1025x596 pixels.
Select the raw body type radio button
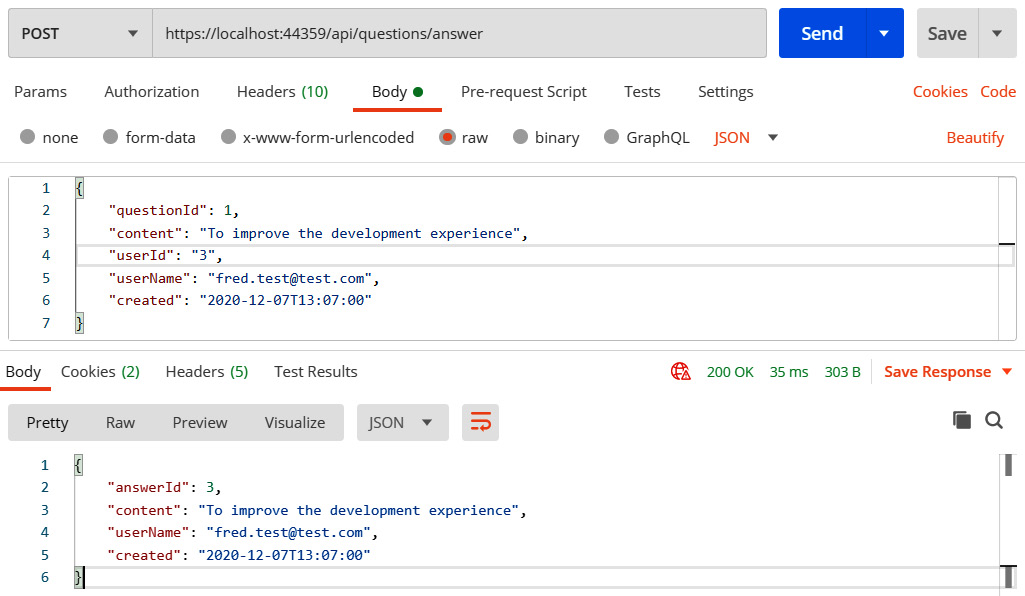448,138
